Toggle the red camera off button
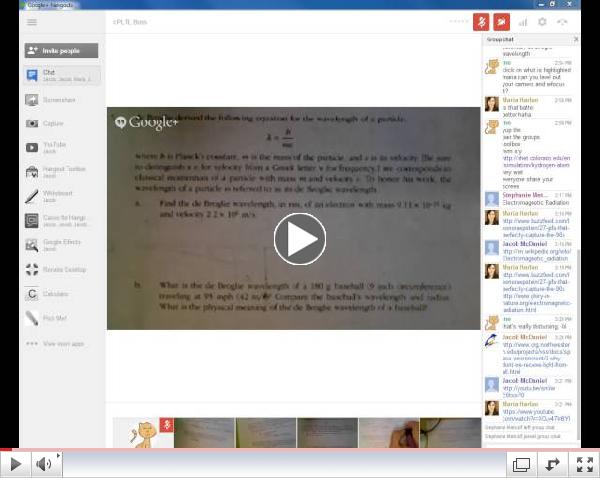 (x=501, y=21)
